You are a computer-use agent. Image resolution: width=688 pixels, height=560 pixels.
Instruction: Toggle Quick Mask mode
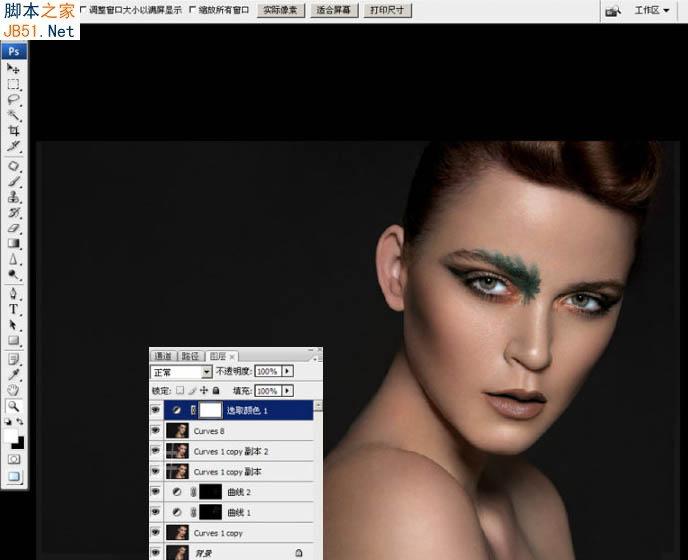14,459
